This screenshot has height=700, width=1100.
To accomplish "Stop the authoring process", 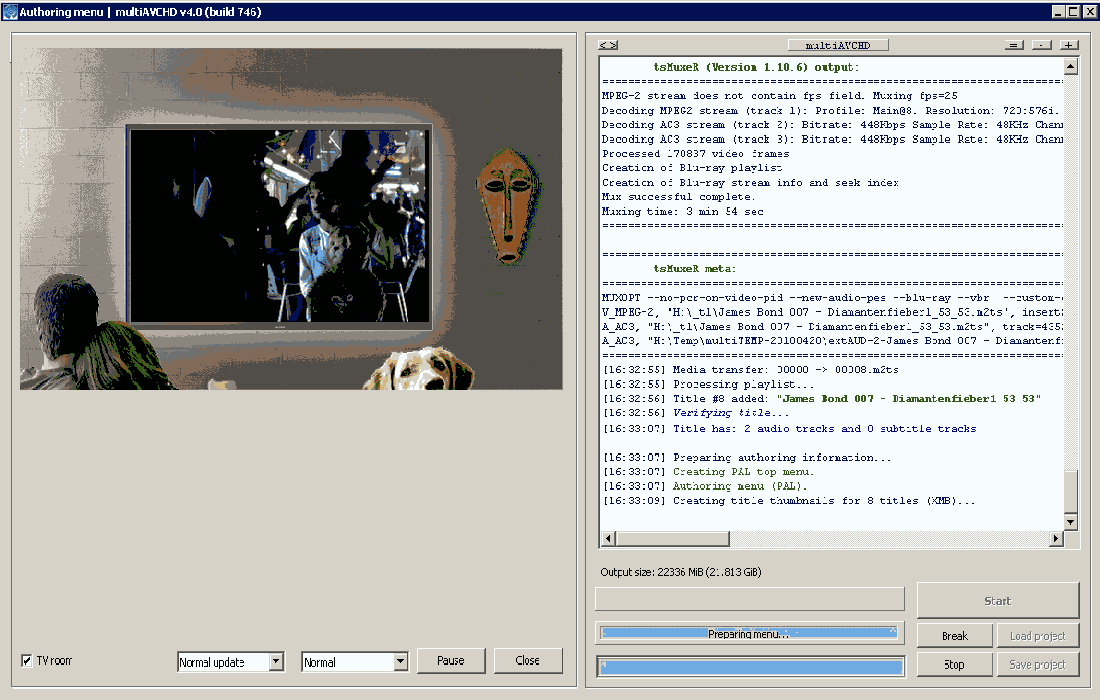I will tap(954, 664).
